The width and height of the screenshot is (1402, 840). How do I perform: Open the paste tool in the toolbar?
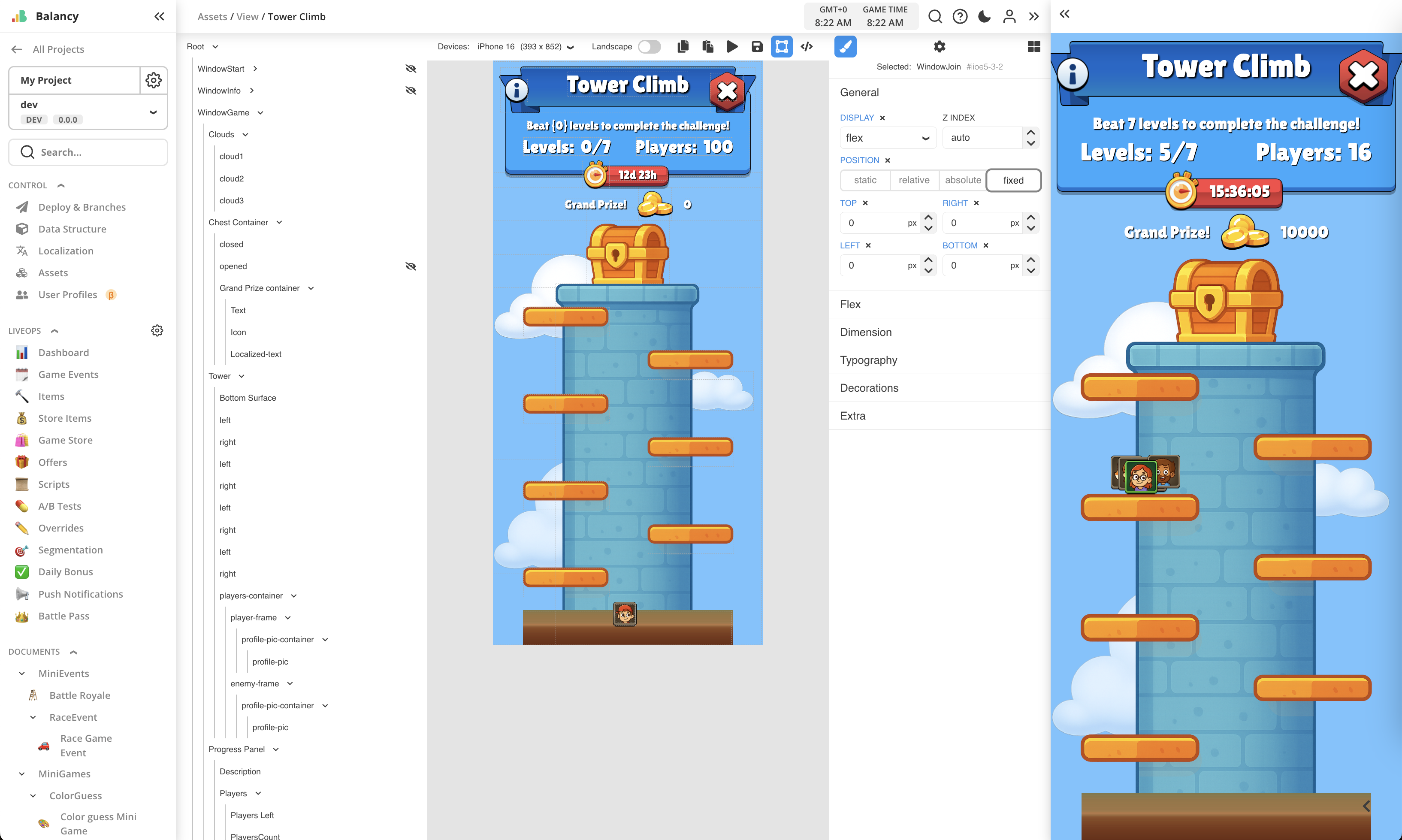tap(707, 46)
